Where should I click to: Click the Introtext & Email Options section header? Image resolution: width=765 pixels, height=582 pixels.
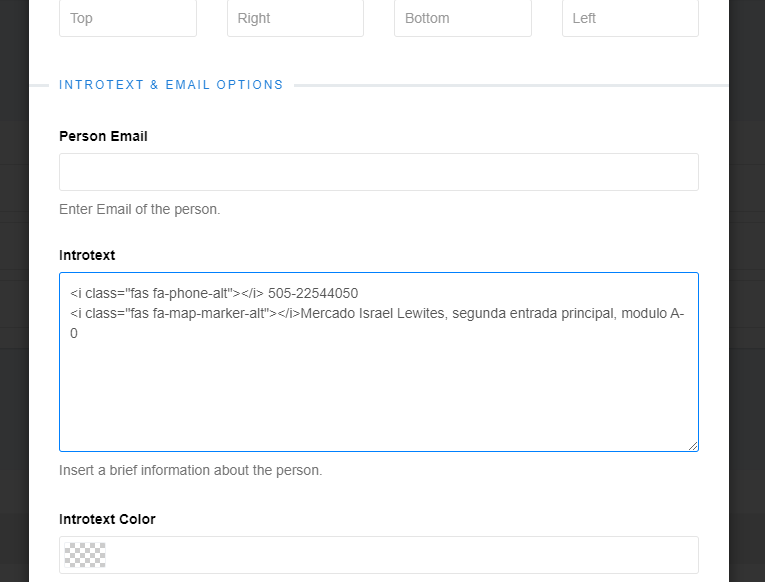point(171,85)
